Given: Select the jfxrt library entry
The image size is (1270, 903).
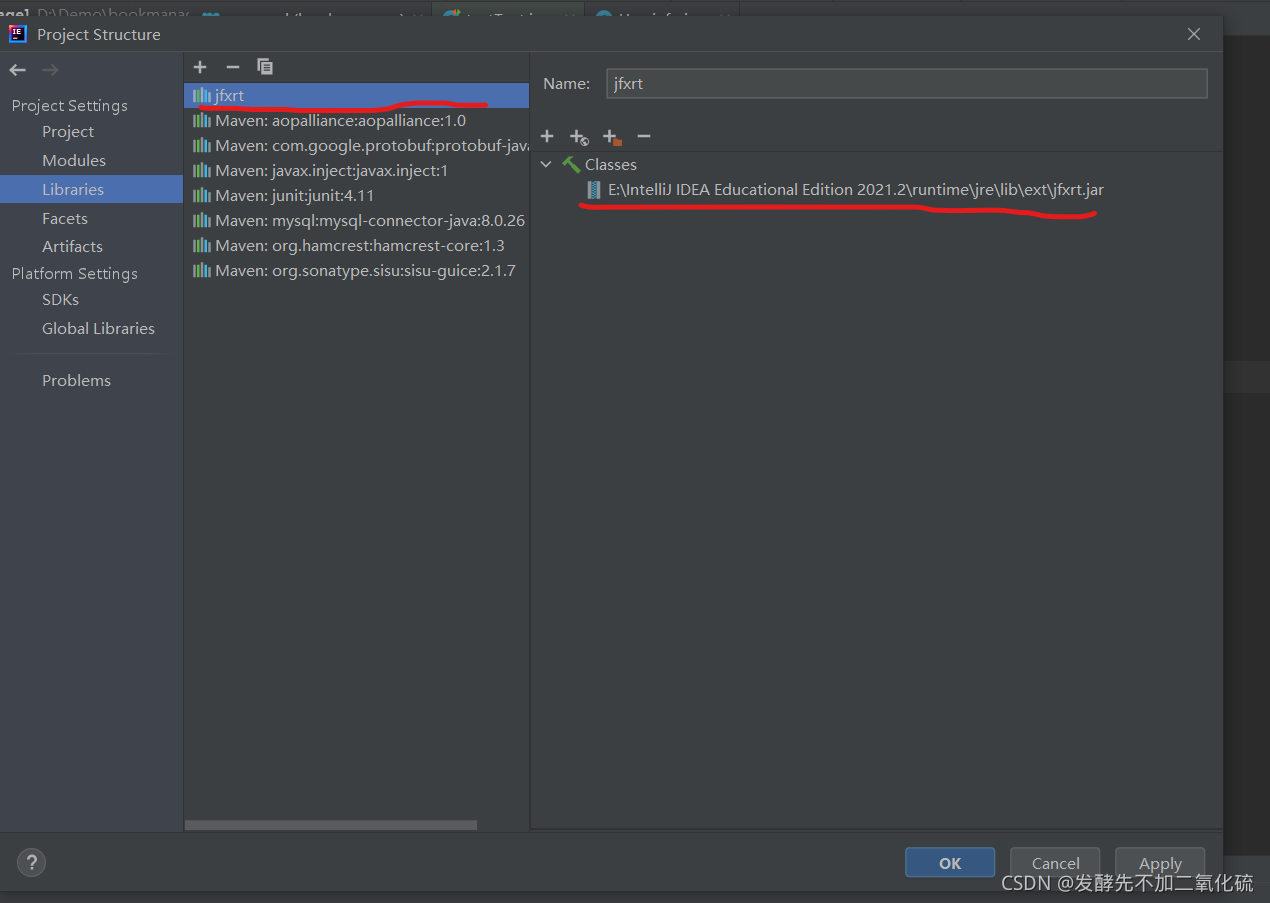Looking at the screenshot, I should coord(357,96).
